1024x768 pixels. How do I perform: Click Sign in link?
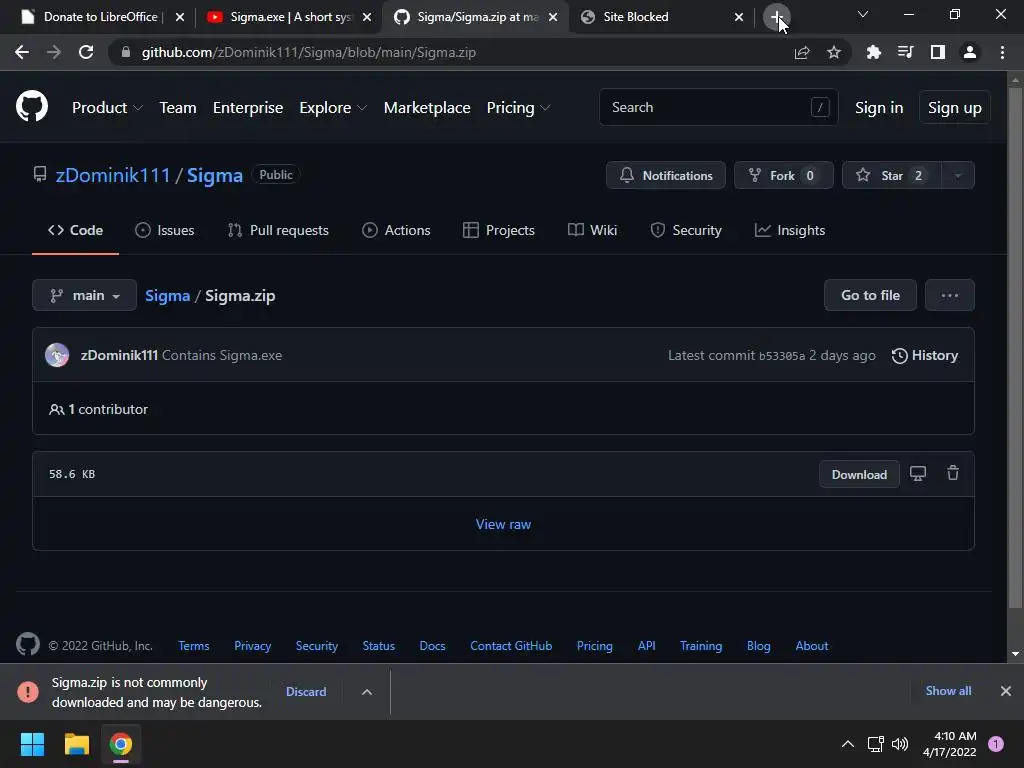[x=879, y=107]
